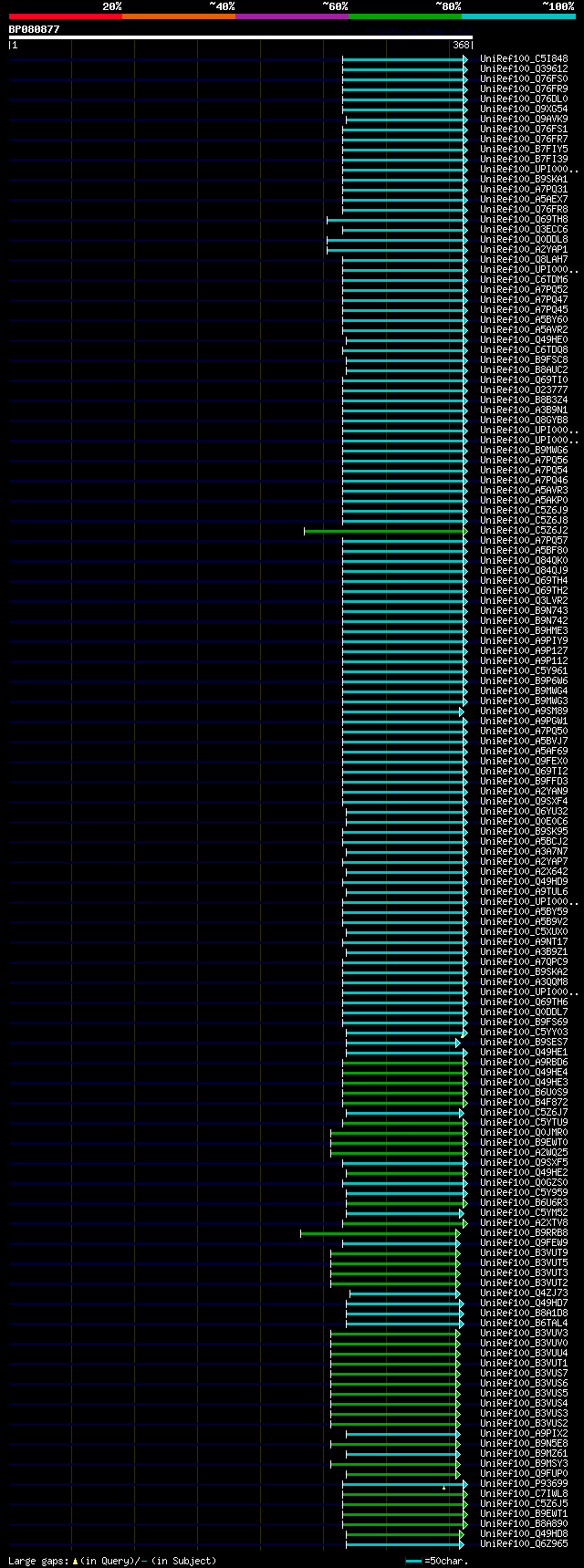The width and height of the screenshot is (584, 1568).
Task: Select the UniRef100_B6TAL4 label
Action: (524, 1324)
